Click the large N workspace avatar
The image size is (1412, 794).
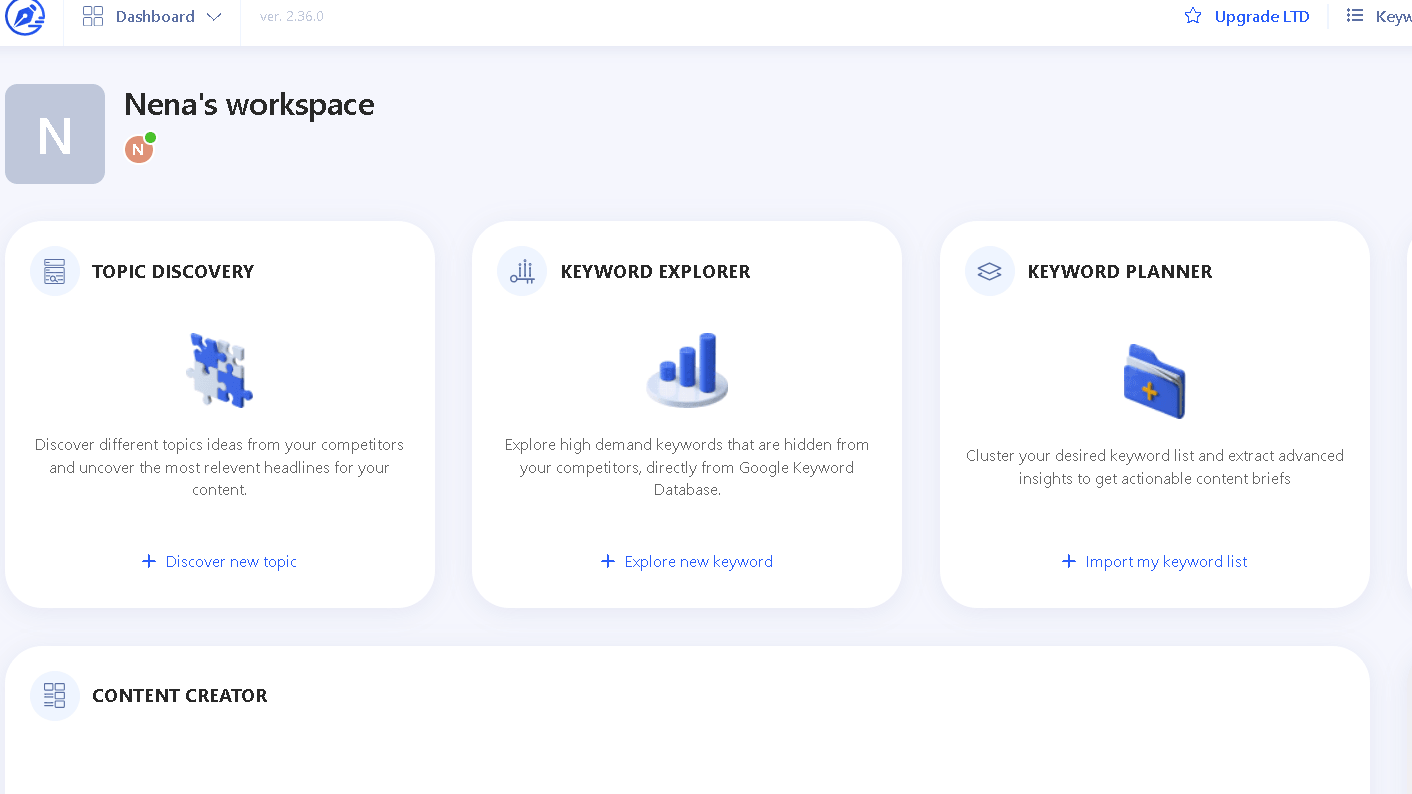(x=55, y=134)
